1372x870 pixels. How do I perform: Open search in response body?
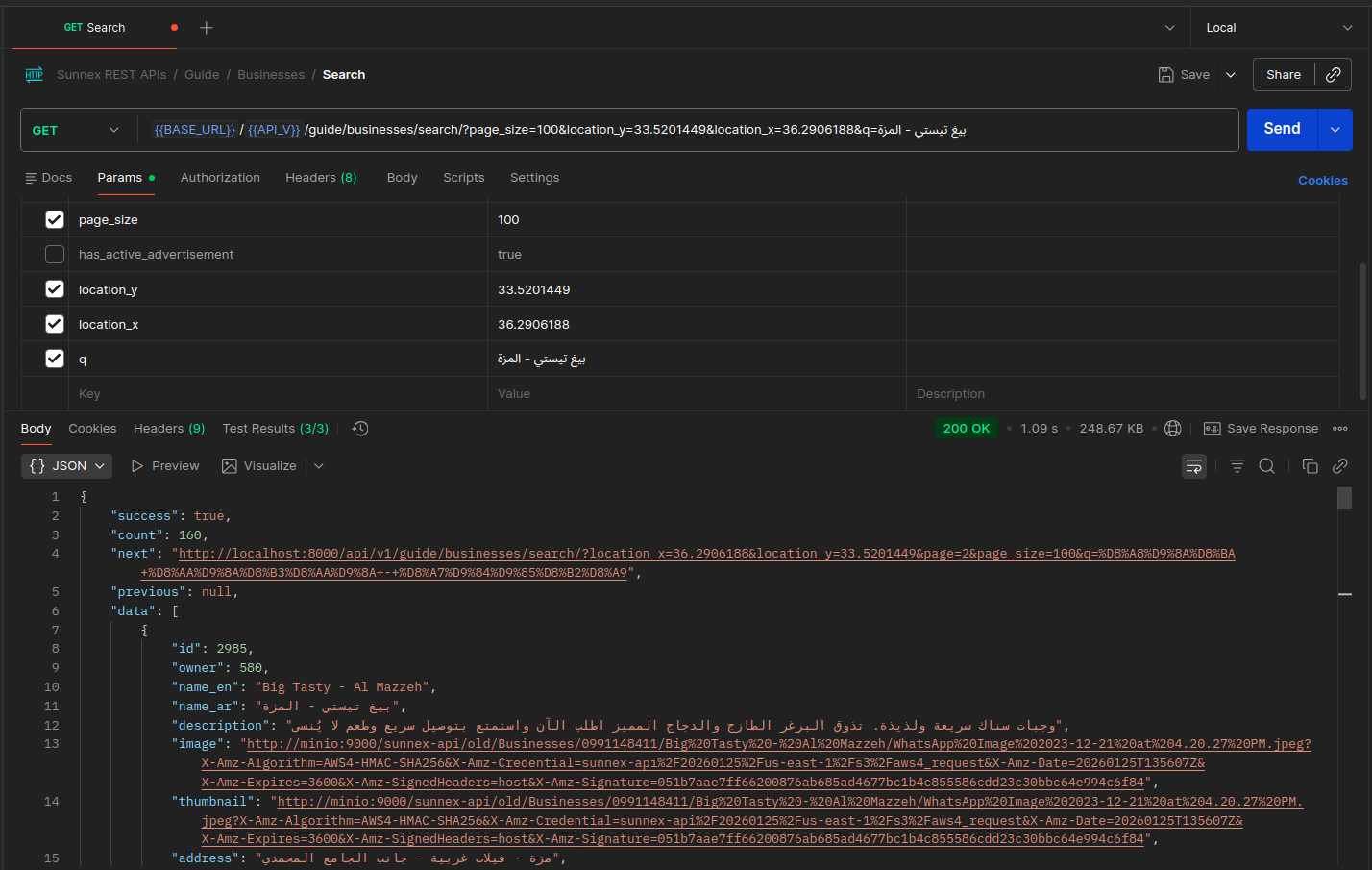(1266, 466)
